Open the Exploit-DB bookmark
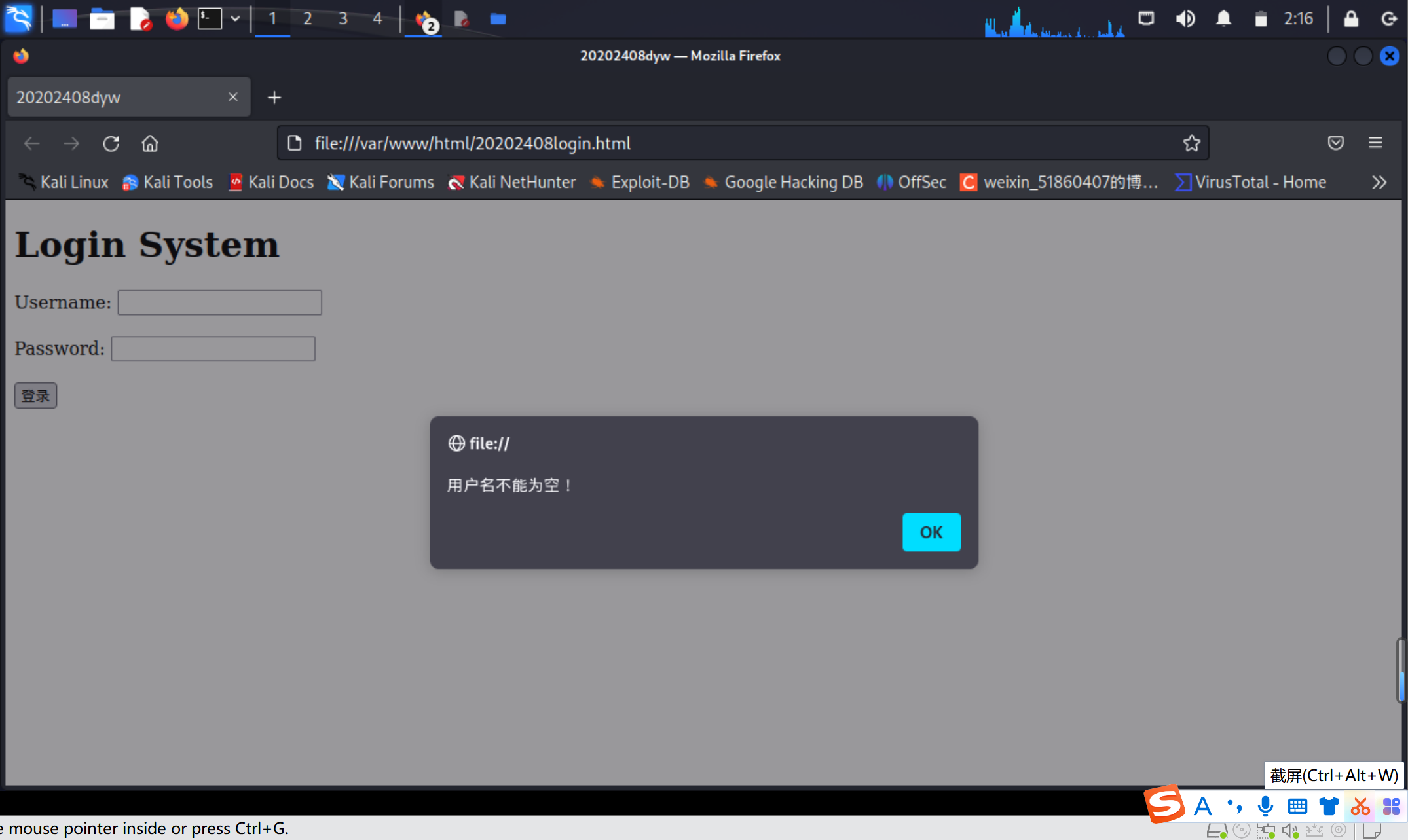This screenshot has width=1408, height=840. [640, 182]
